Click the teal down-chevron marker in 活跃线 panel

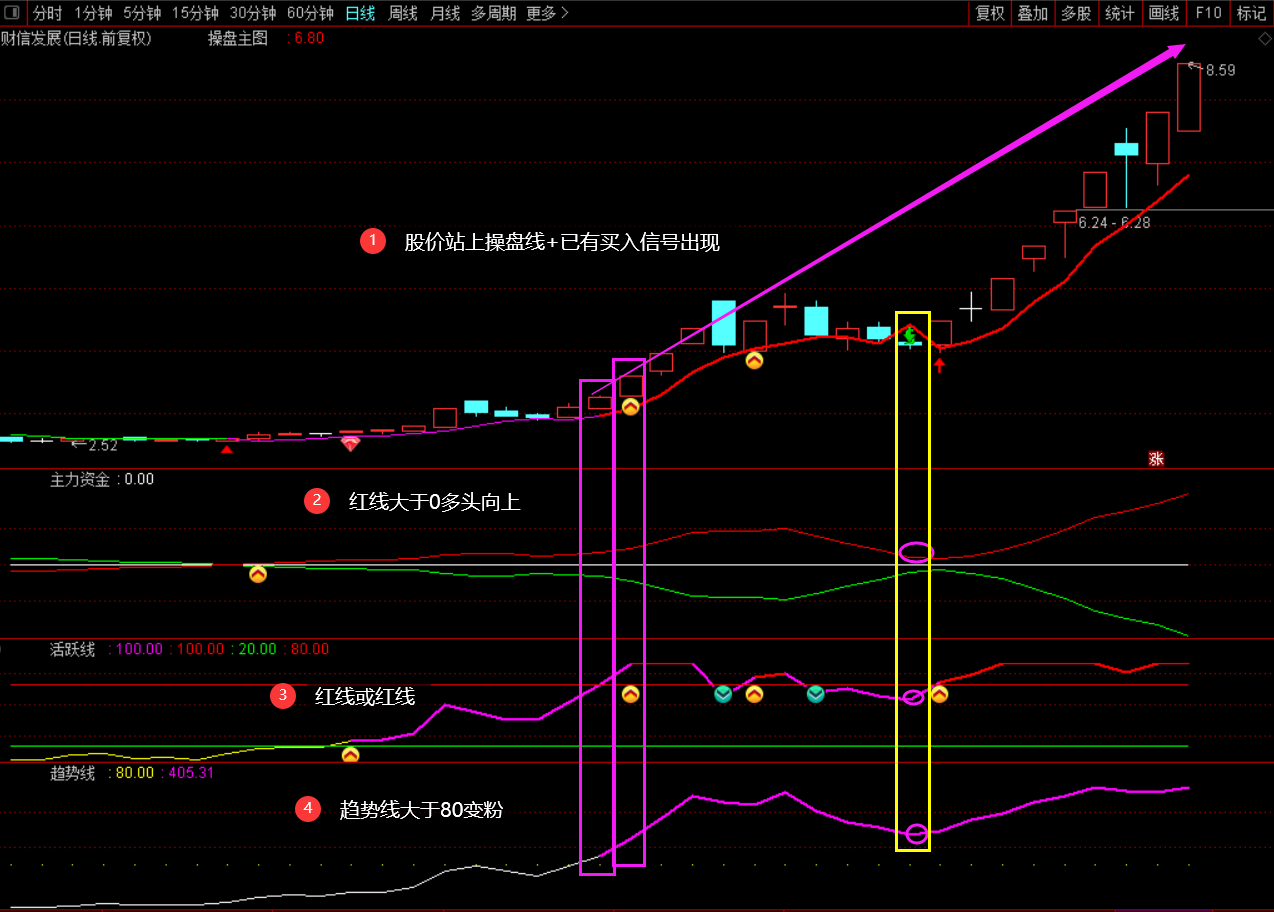pos(723,694)
